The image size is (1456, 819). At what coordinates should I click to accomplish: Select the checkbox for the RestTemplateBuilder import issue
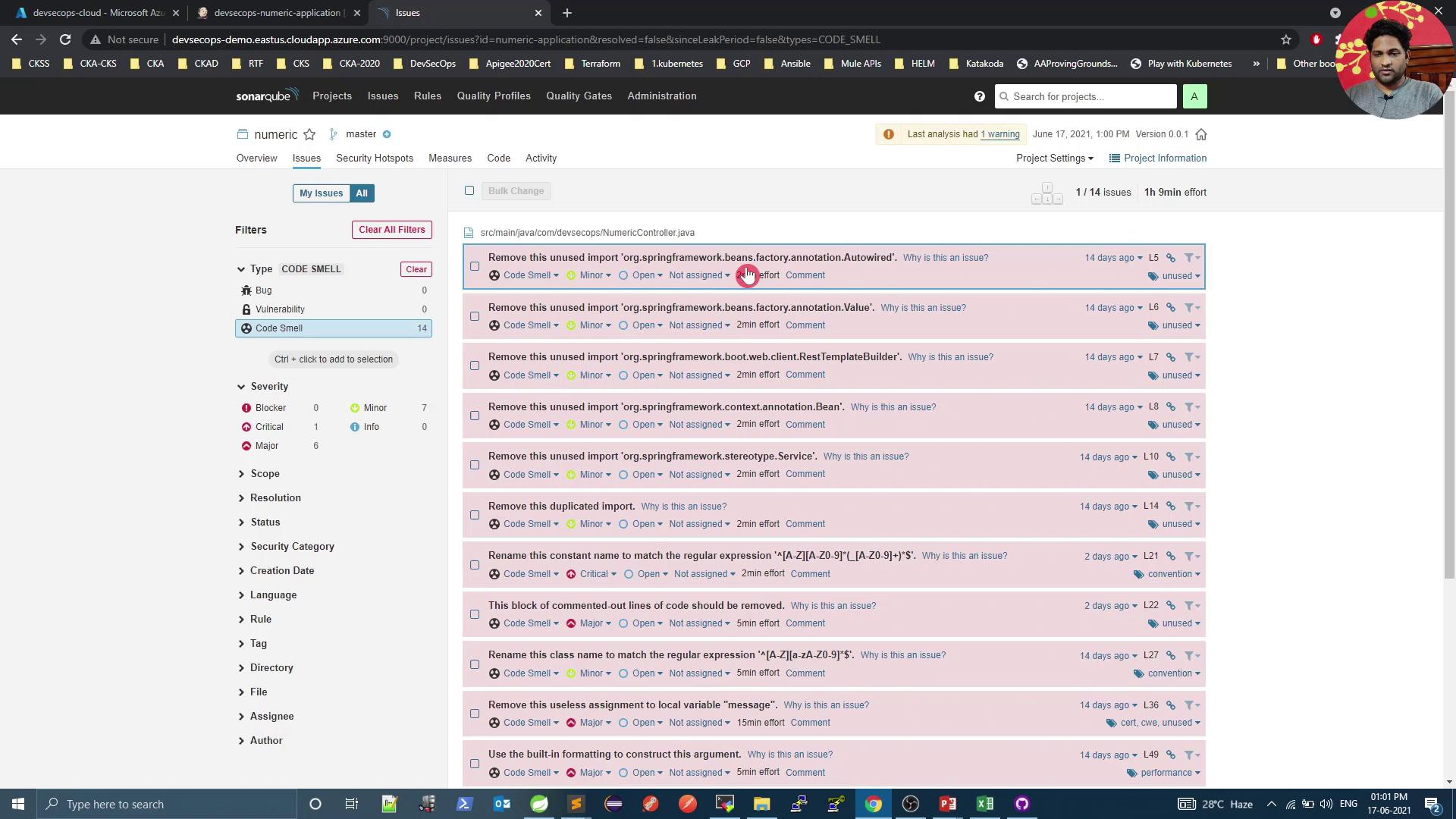tap(475, 366)
